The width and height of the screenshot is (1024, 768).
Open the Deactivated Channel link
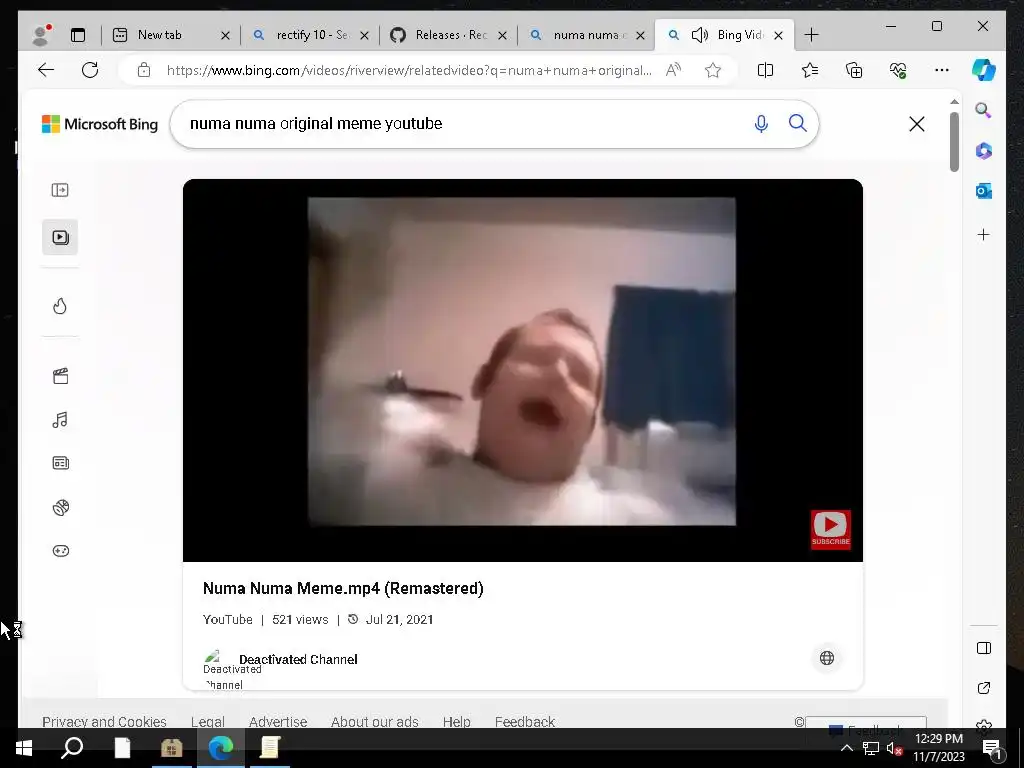(x=298, y=660)
